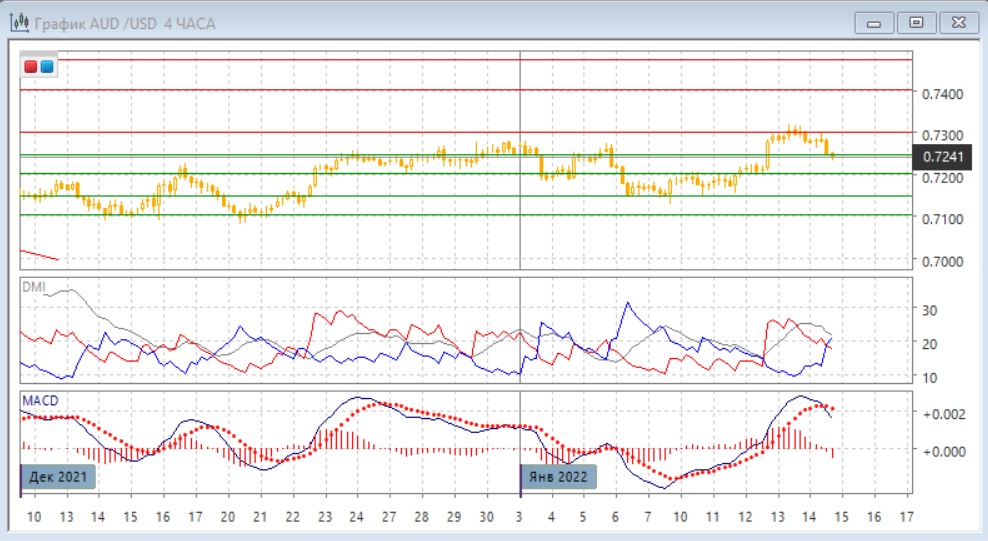Click the 0.7400 price level on scale
The height and width of the screenshot is (541, 988).
(942, 94)
